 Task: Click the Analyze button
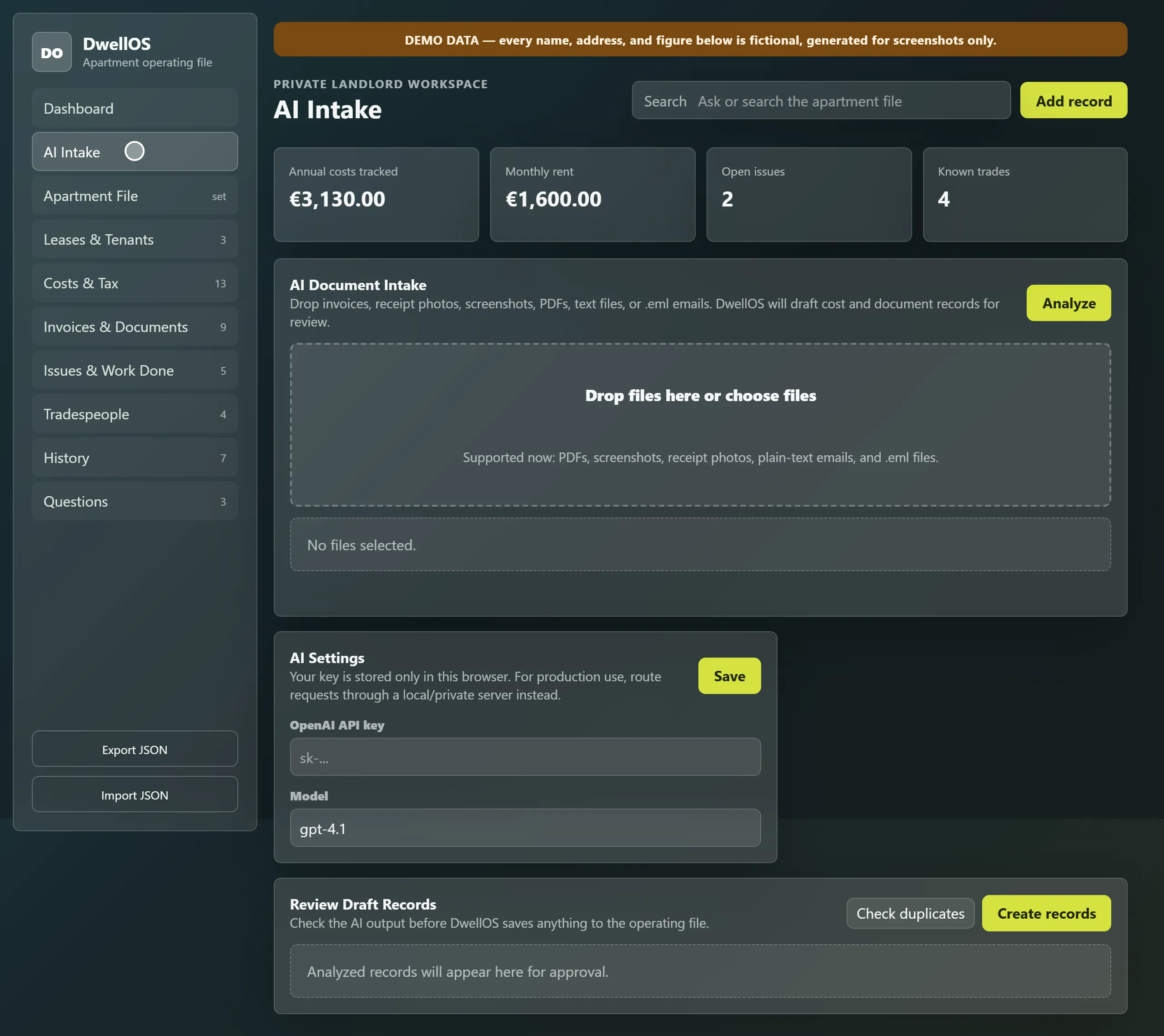[x=1069, y=303]
